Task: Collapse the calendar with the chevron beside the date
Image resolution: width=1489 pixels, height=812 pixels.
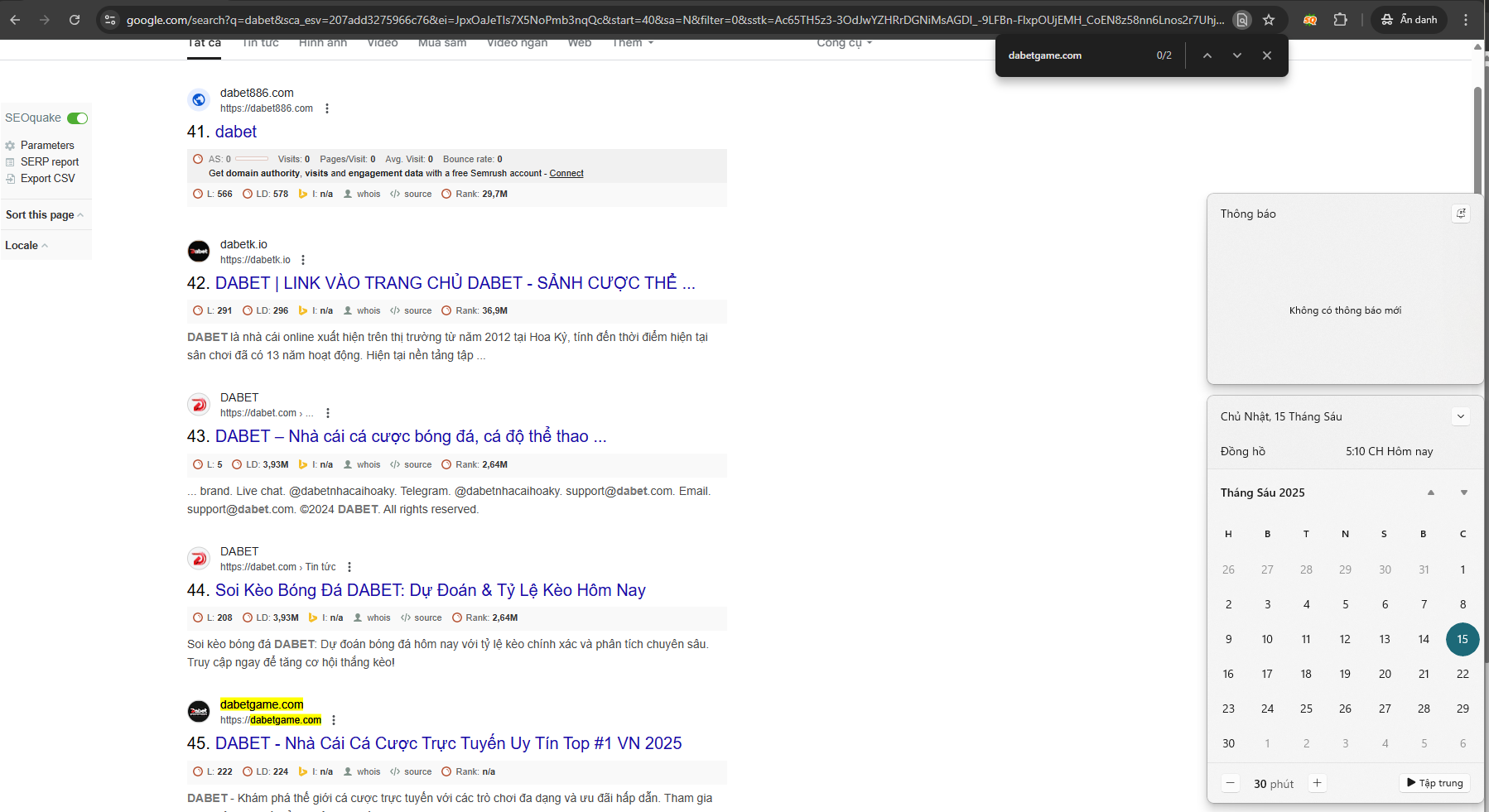Action: click(1461, 416)
